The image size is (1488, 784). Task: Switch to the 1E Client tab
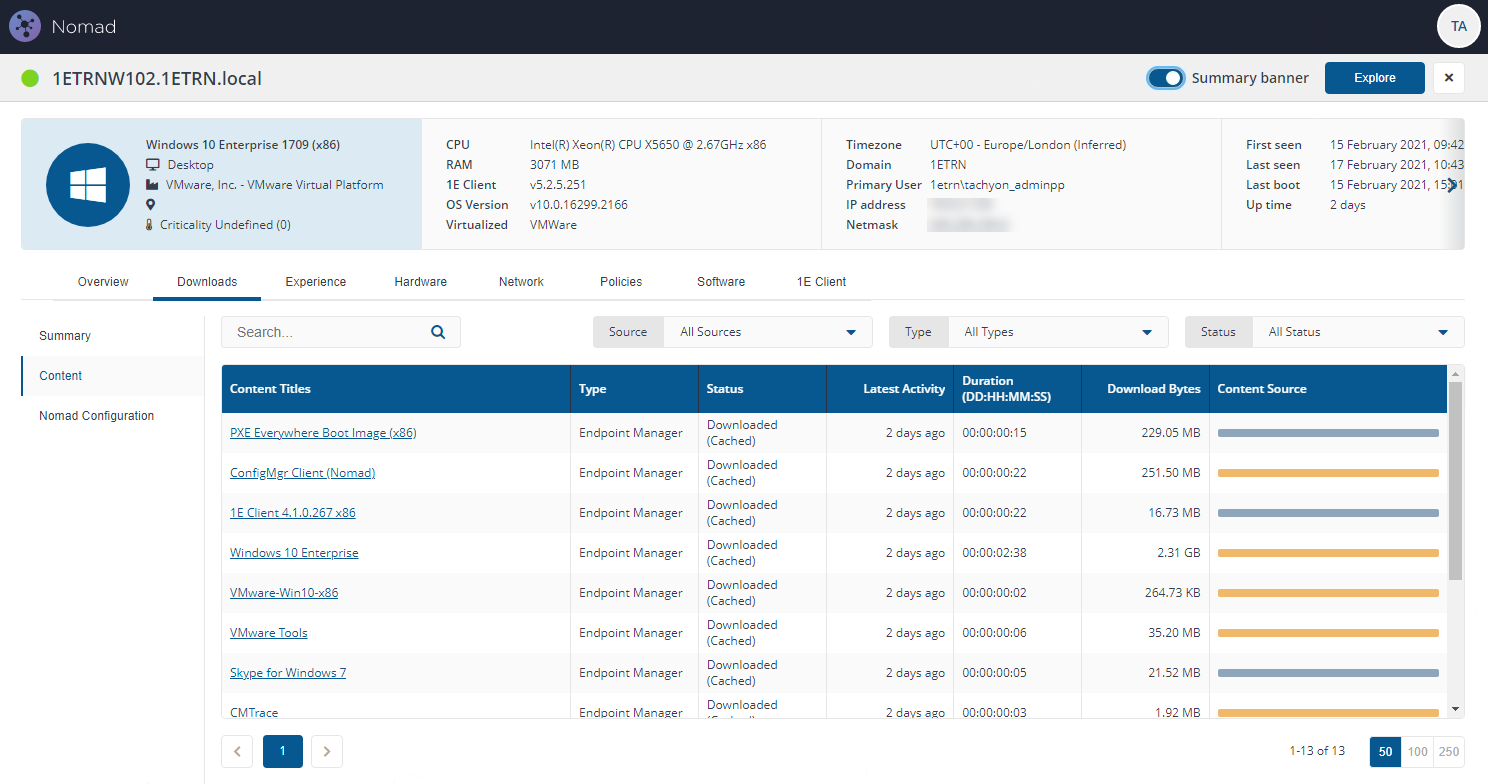[x=821, y=282]
